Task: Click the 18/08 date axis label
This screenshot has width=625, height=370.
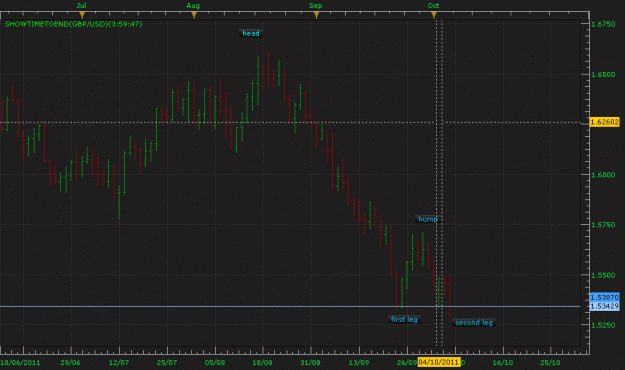Action: click(262, 362)
